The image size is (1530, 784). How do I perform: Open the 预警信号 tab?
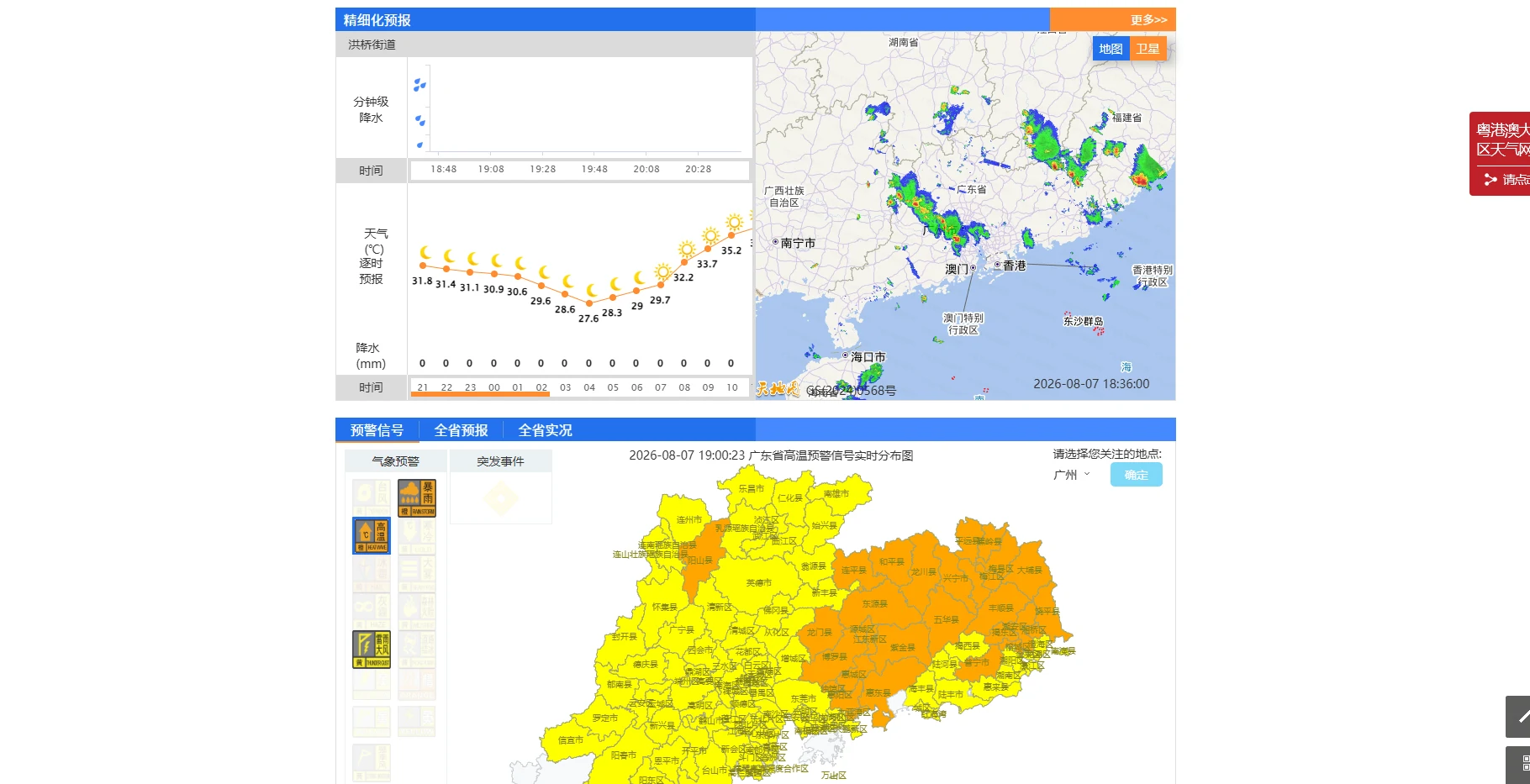pyautogui.click(x=377, y=430)
